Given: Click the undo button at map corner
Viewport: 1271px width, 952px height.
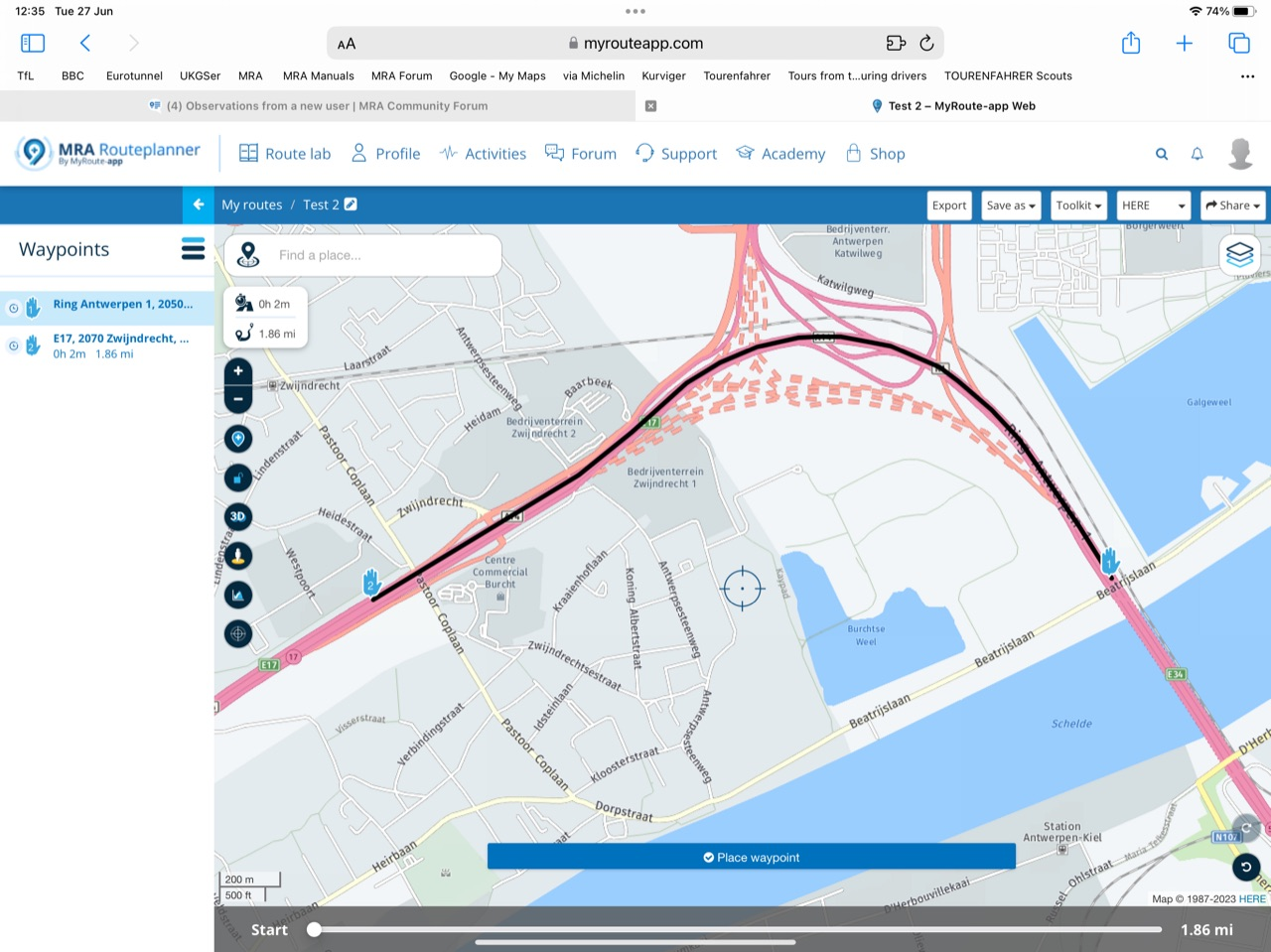Looking at the screenshot, I should pos(1246,867).
